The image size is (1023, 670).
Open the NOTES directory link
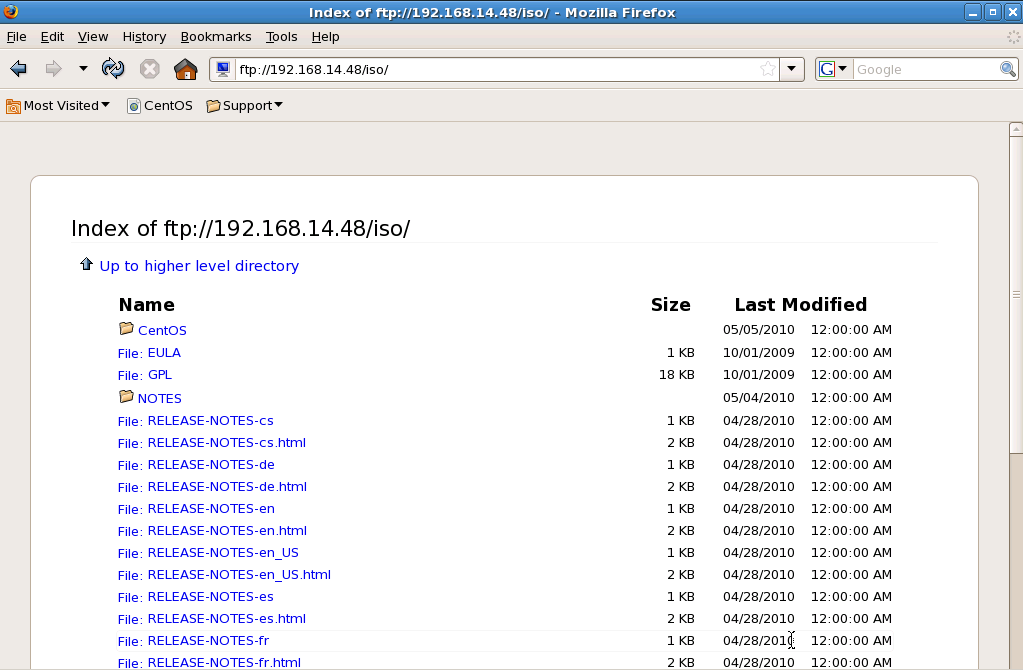tap(159, 398)
